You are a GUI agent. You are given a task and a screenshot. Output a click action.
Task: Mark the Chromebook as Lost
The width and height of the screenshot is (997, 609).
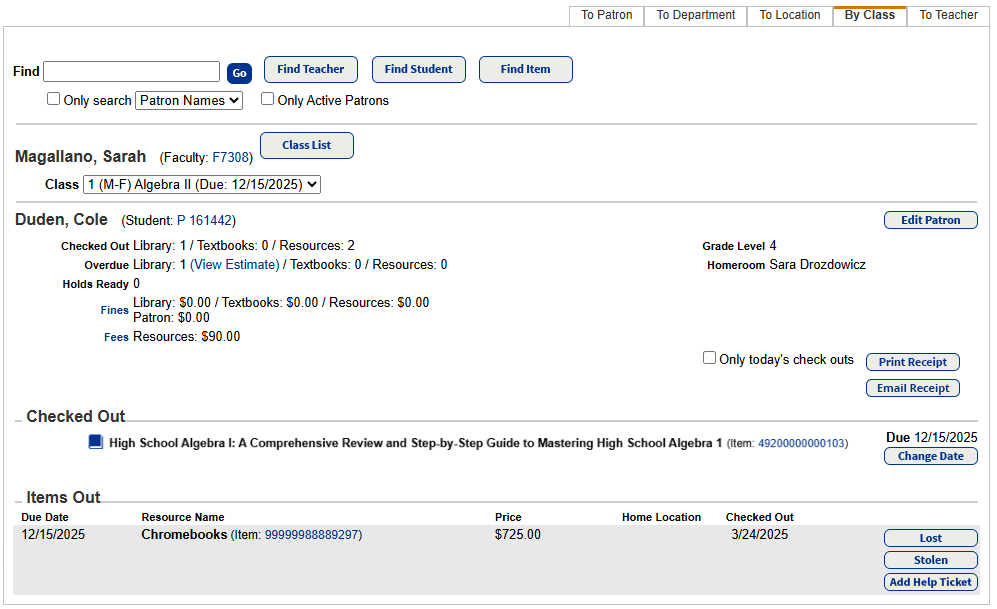[x=930, y=538]
